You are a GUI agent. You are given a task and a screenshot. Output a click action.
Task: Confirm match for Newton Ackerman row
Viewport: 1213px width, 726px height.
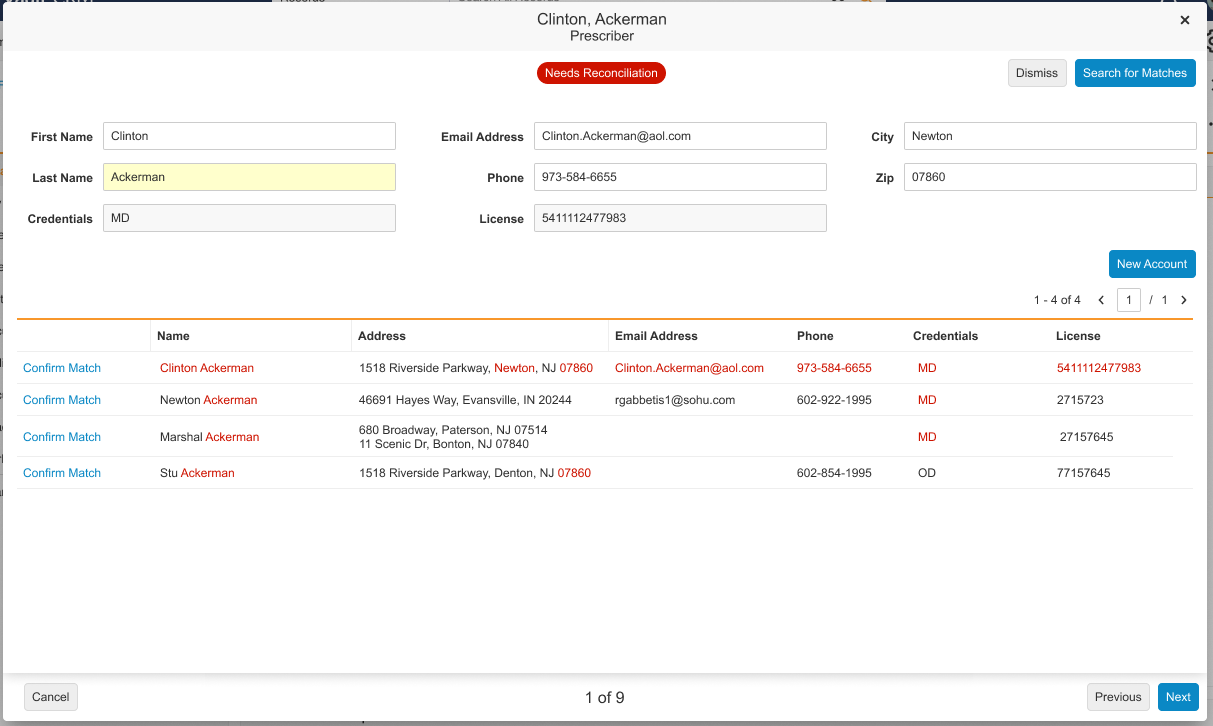pos(62,400)
